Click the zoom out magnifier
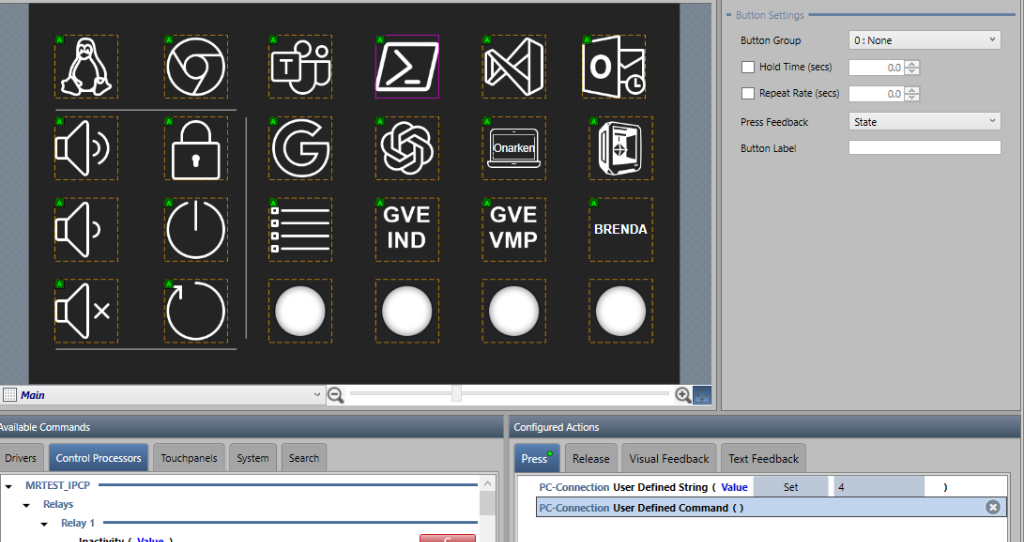 (336, 395)
